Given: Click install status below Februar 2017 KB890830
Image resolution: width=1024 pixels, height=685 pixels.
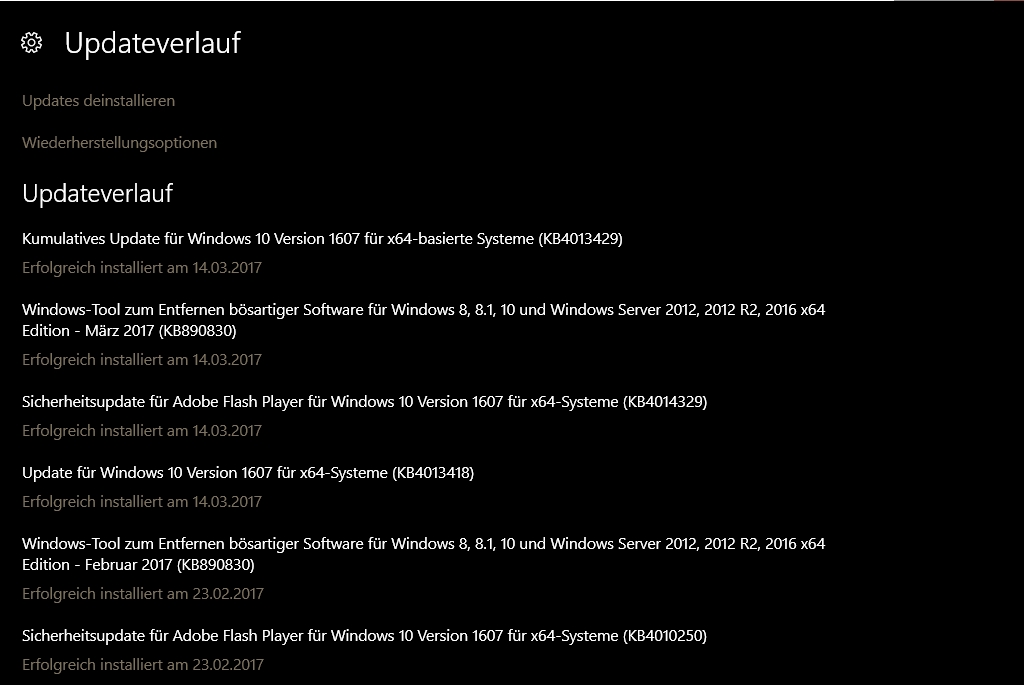Looking at the screenshot, I should pos(142,594).
